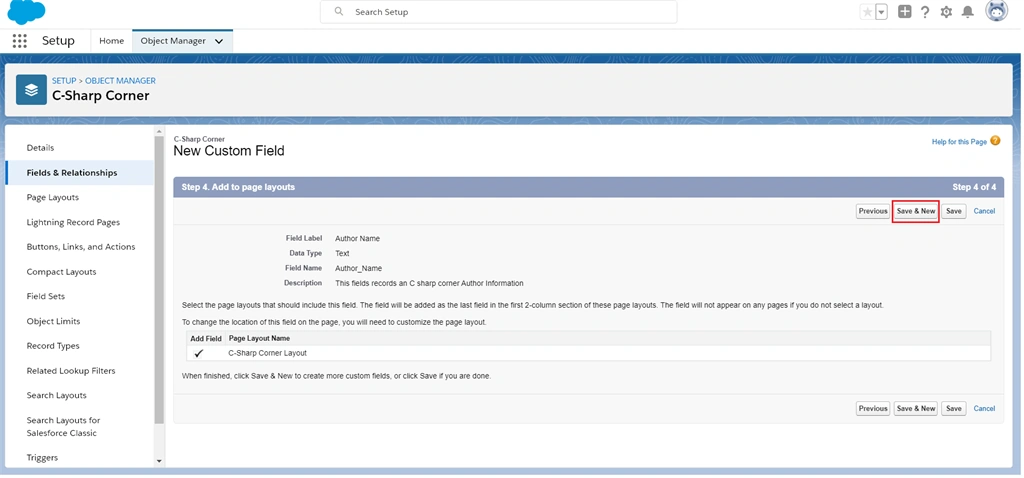Click the top Previous button
1024x478 pixels.
point(872,211)
